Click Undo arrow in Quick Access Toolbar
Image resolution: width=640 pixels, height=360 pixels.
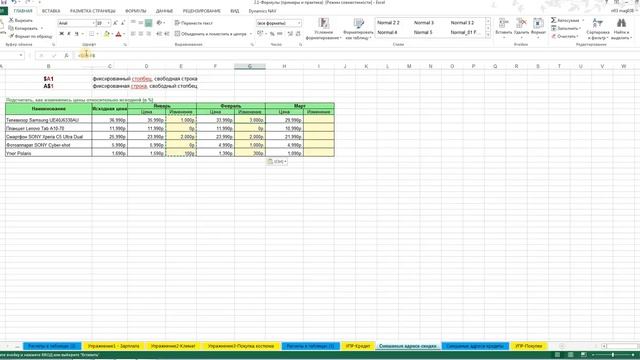(13, 2)
